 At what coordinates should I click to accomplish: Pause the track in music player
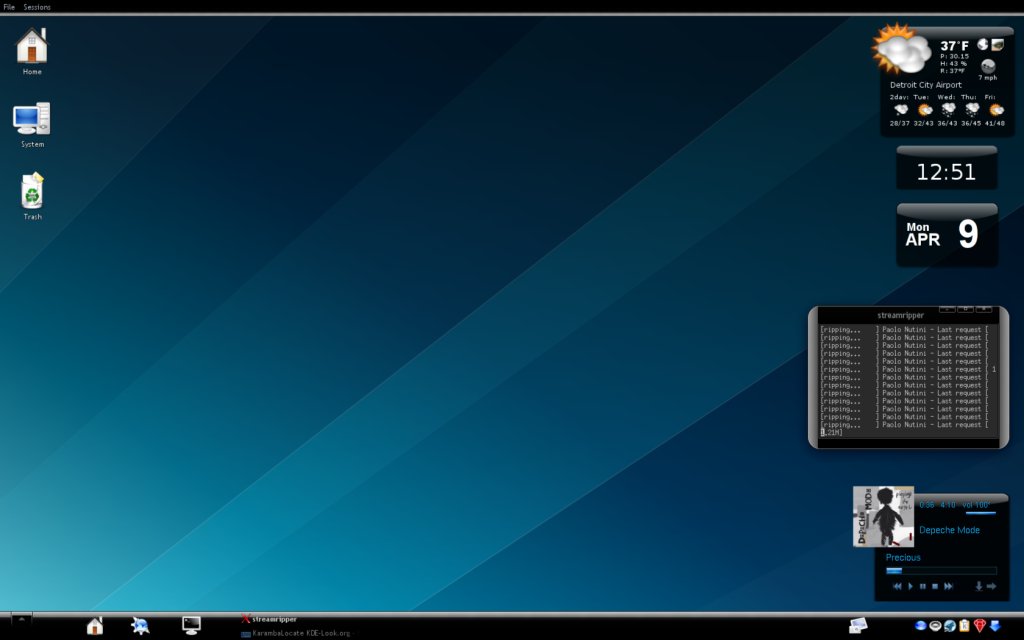[x=923, y=586]
